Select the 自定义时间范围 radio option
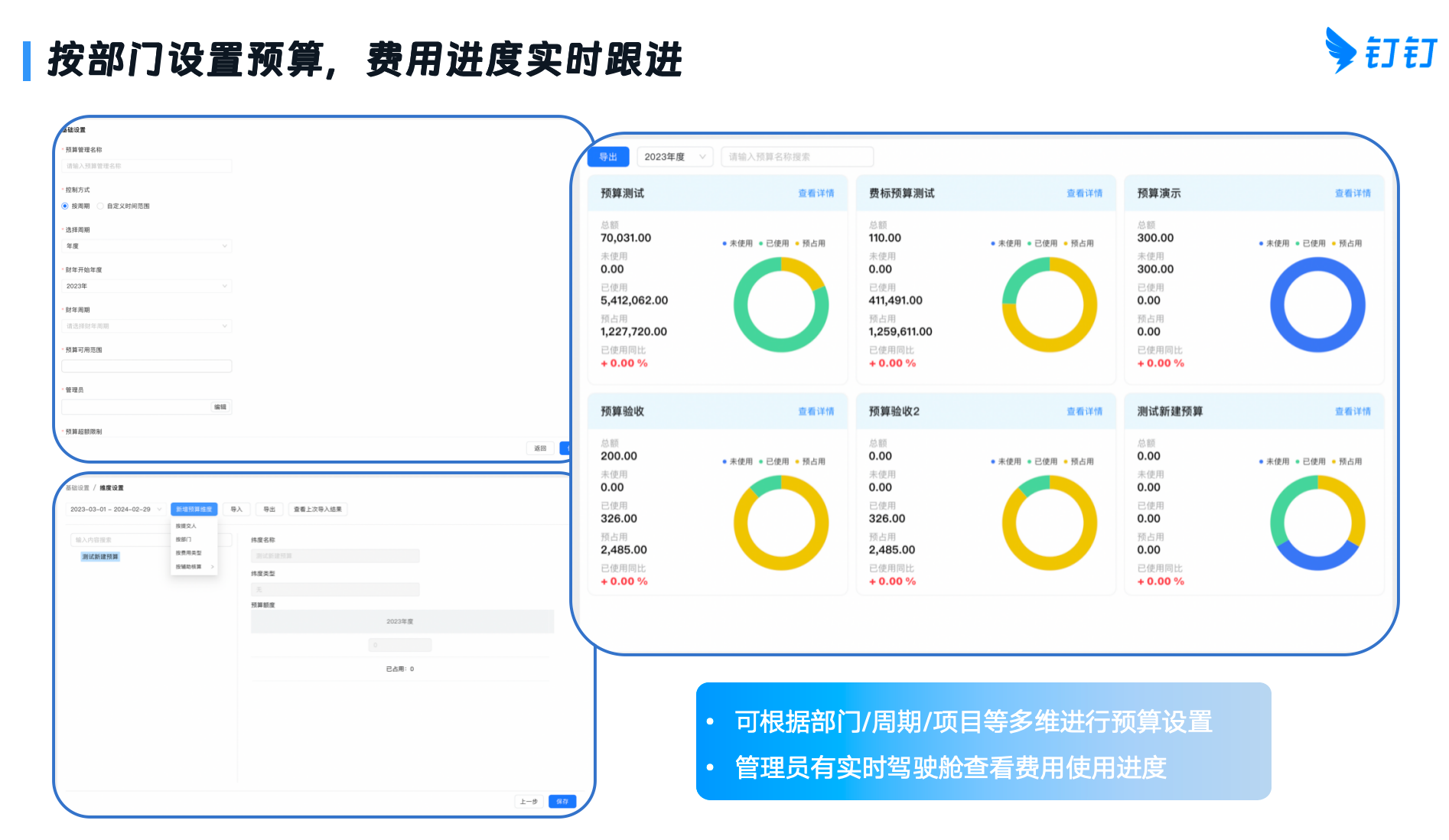 tap(100, 206)
